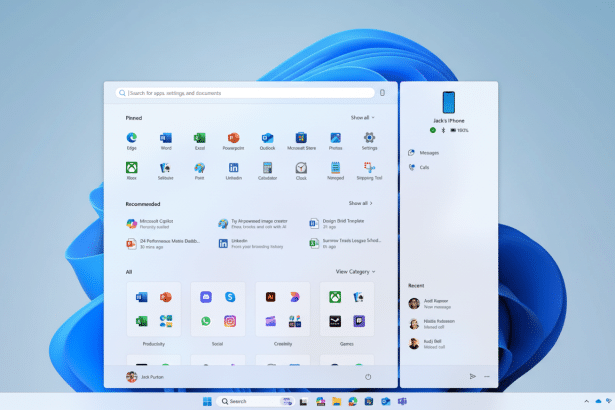The image size is (615, 410).
Task: Click Jack's iPhone device icon
Action: tap(449, 102)
